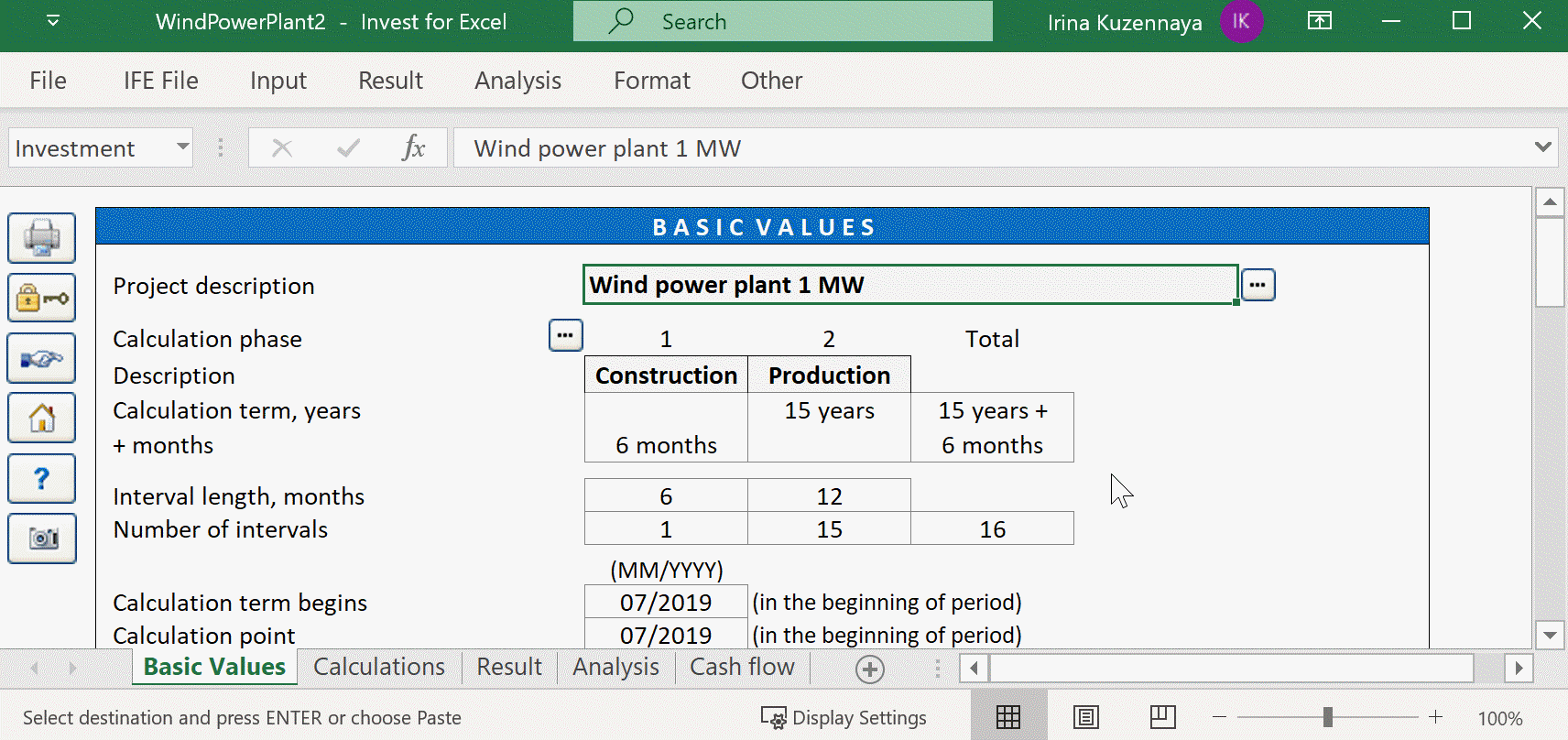
Task: Switch to the Result sheet tab
Action: pos(509,667)
